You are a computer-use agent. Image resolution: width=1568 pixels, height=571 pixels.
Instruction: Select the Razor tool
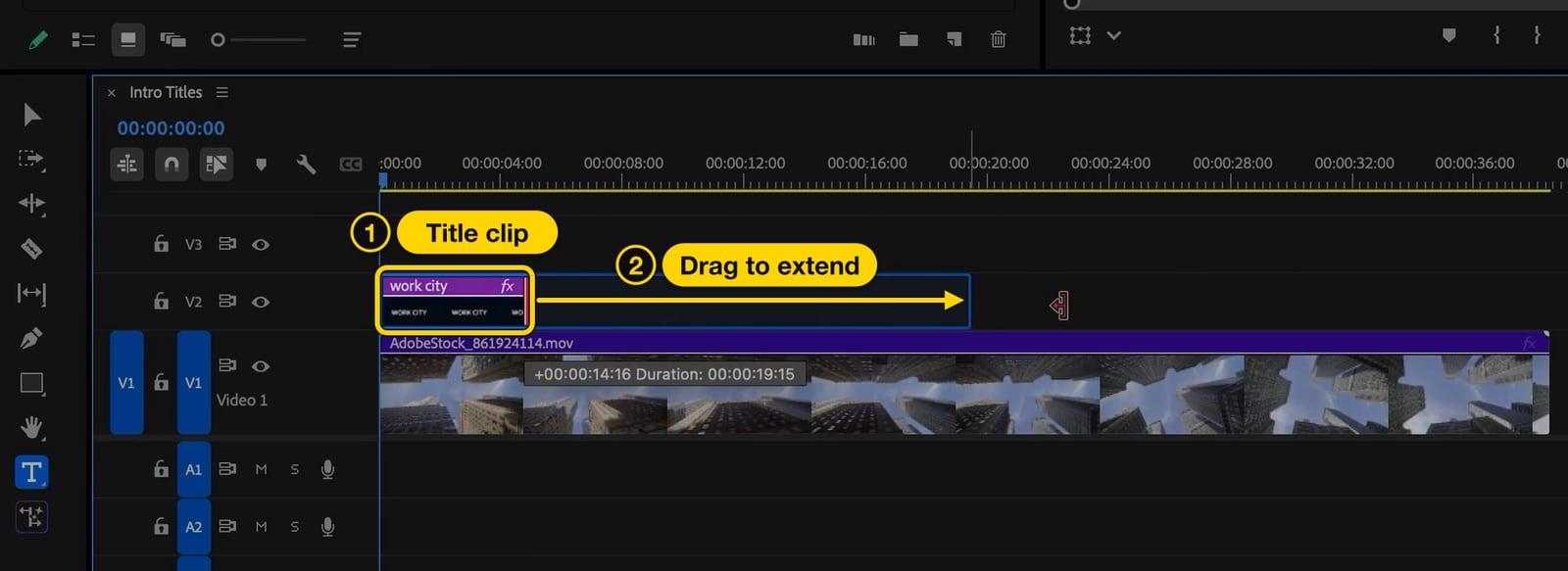pyautogui.click(x=31, y=249)
